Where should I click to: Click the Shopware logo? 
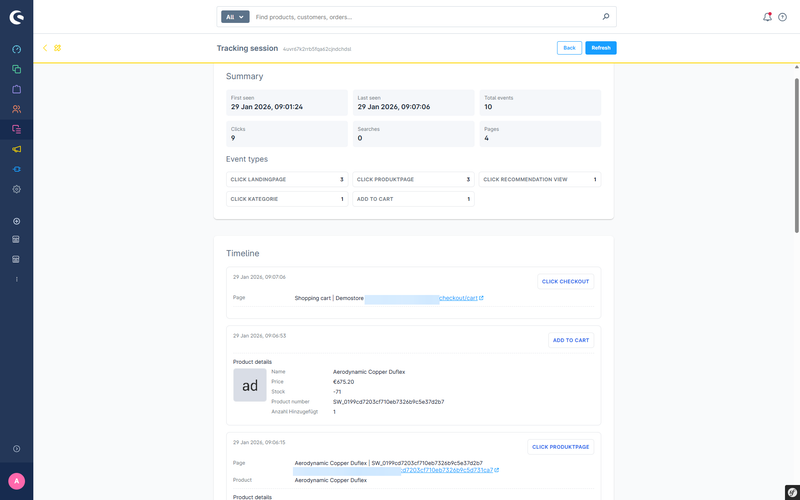click(16, 17)
